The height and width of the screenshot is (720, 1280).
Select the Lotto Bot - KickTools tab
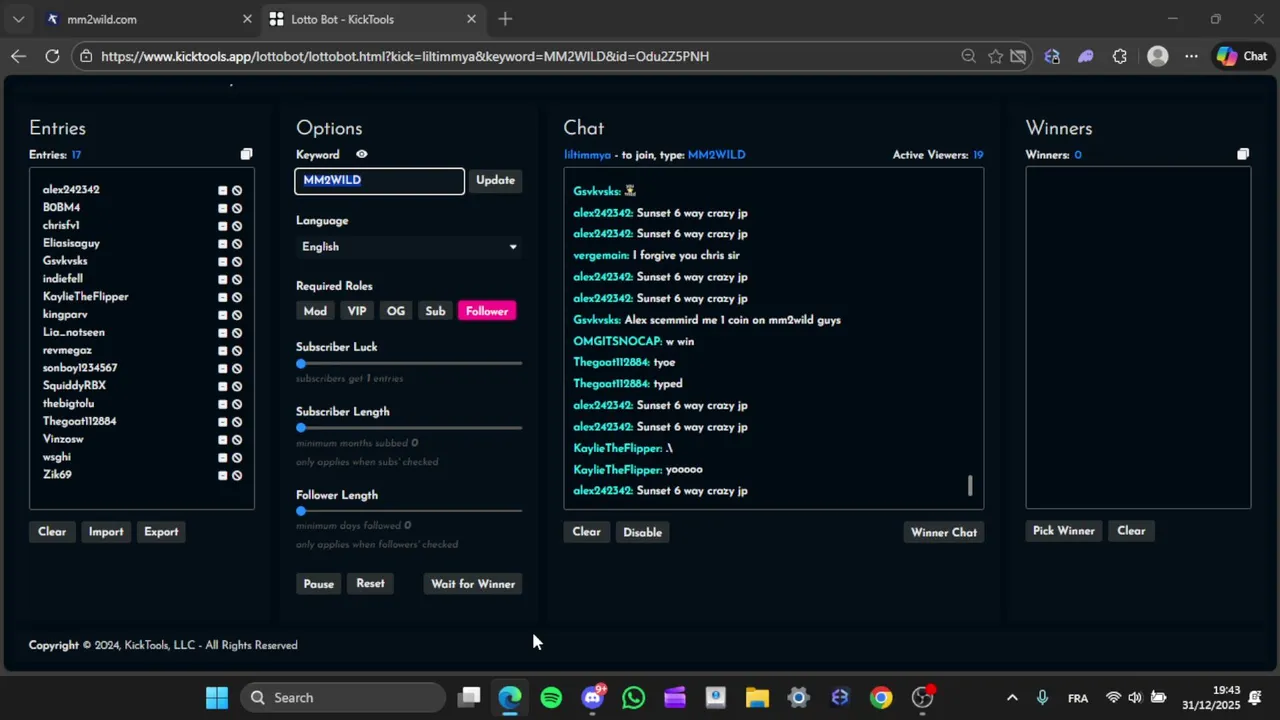pyautogui.click(x=372, y=19)
